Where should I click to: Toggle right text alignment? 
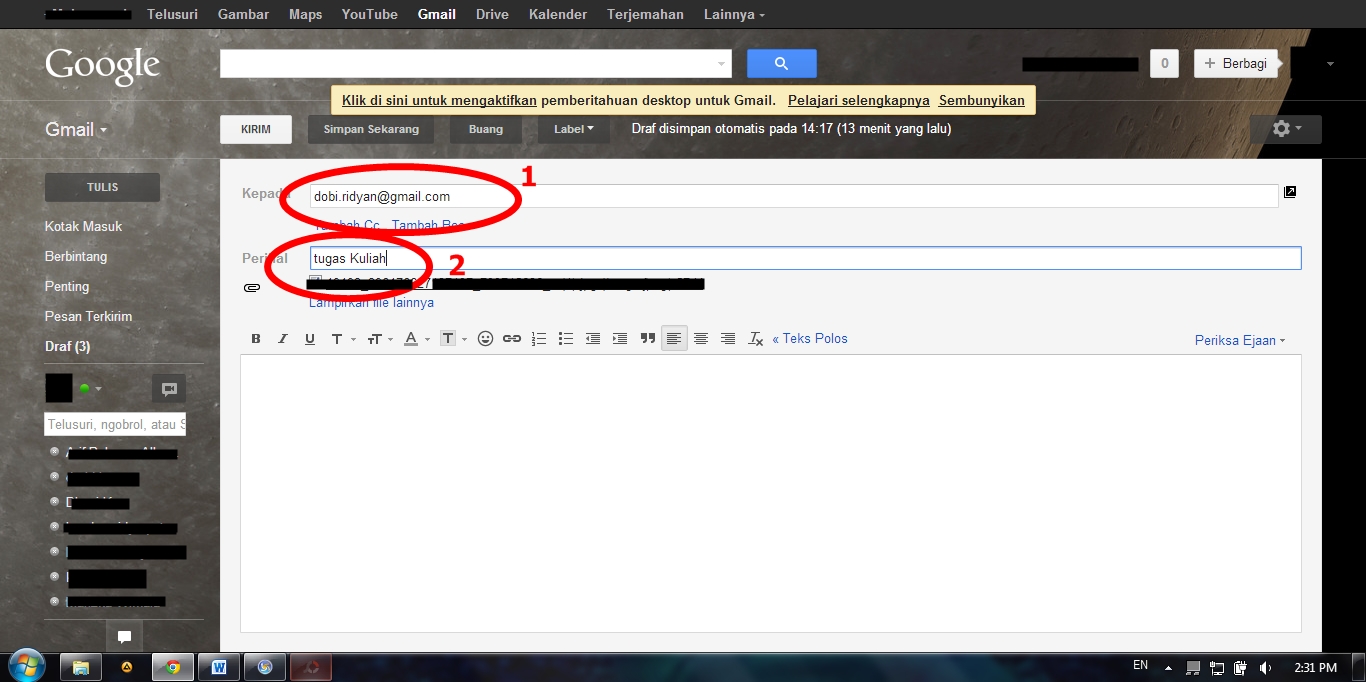point(728,338)
